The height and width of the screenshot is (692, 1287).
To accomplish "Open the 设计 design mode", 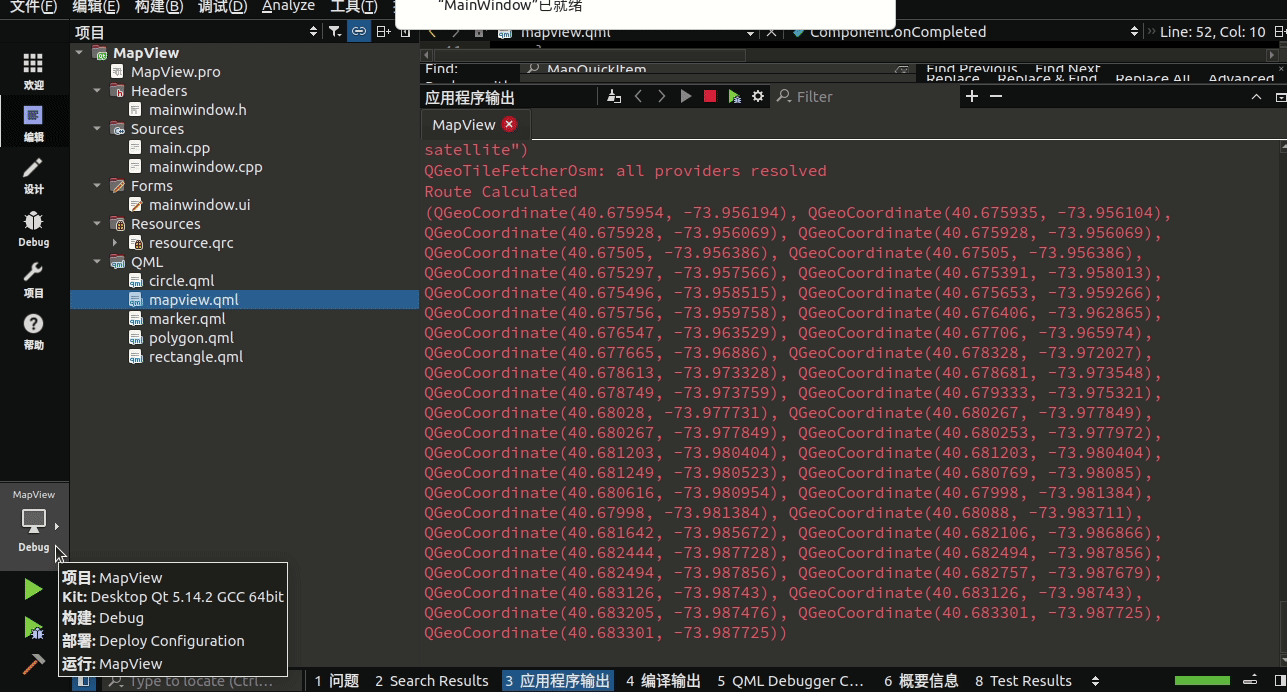I will pos(33,175).
